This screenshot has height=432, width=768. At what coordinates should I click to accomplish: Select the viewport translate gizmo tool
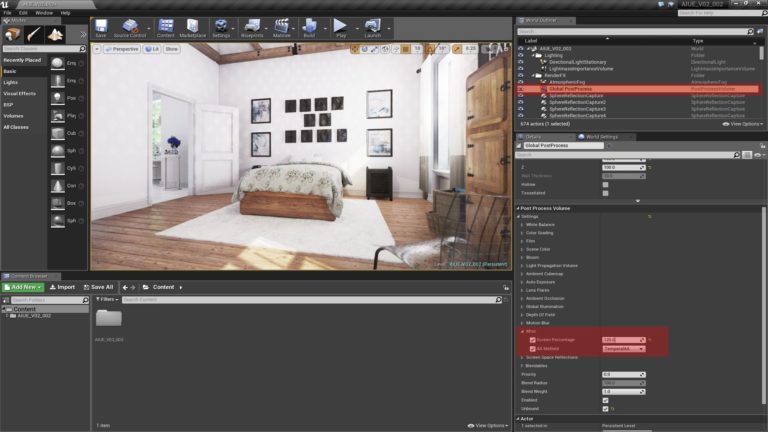355,49
